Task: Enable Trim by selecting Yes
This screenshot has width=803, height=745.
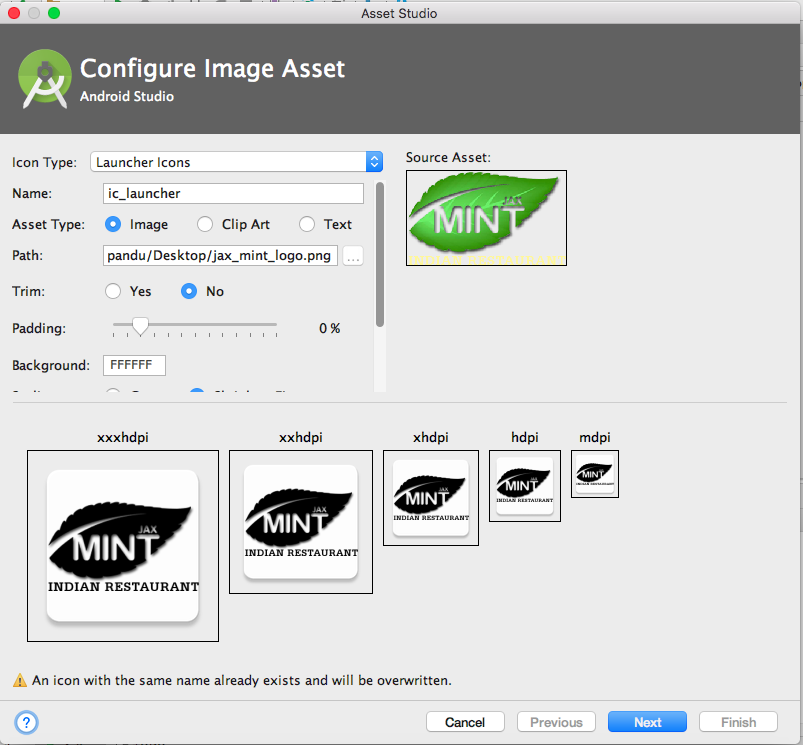Action: click(114, 292)
